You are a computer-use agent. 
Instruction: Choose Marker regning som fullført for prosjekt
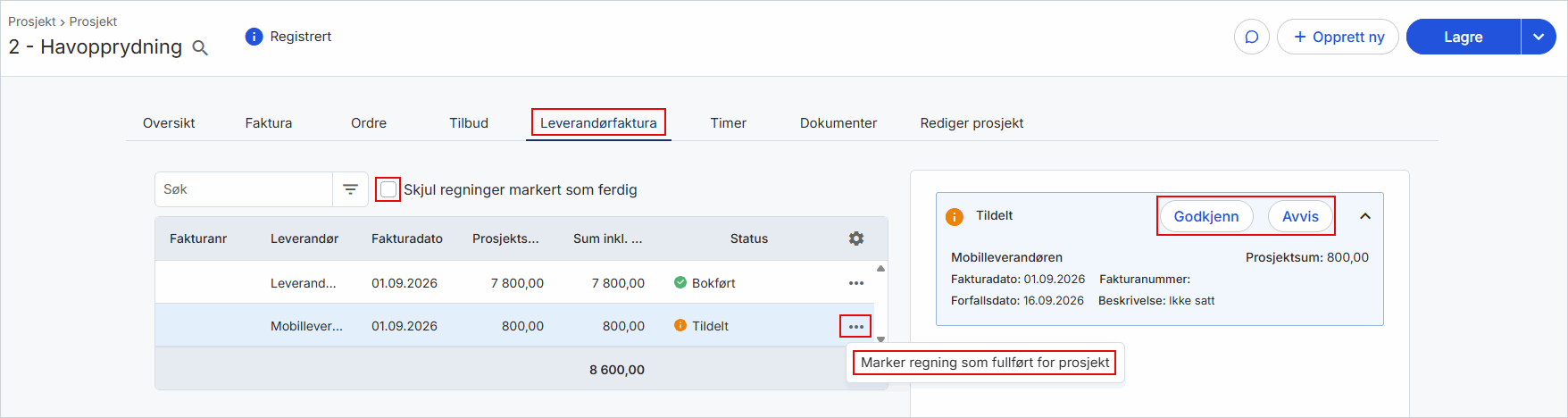985,363
